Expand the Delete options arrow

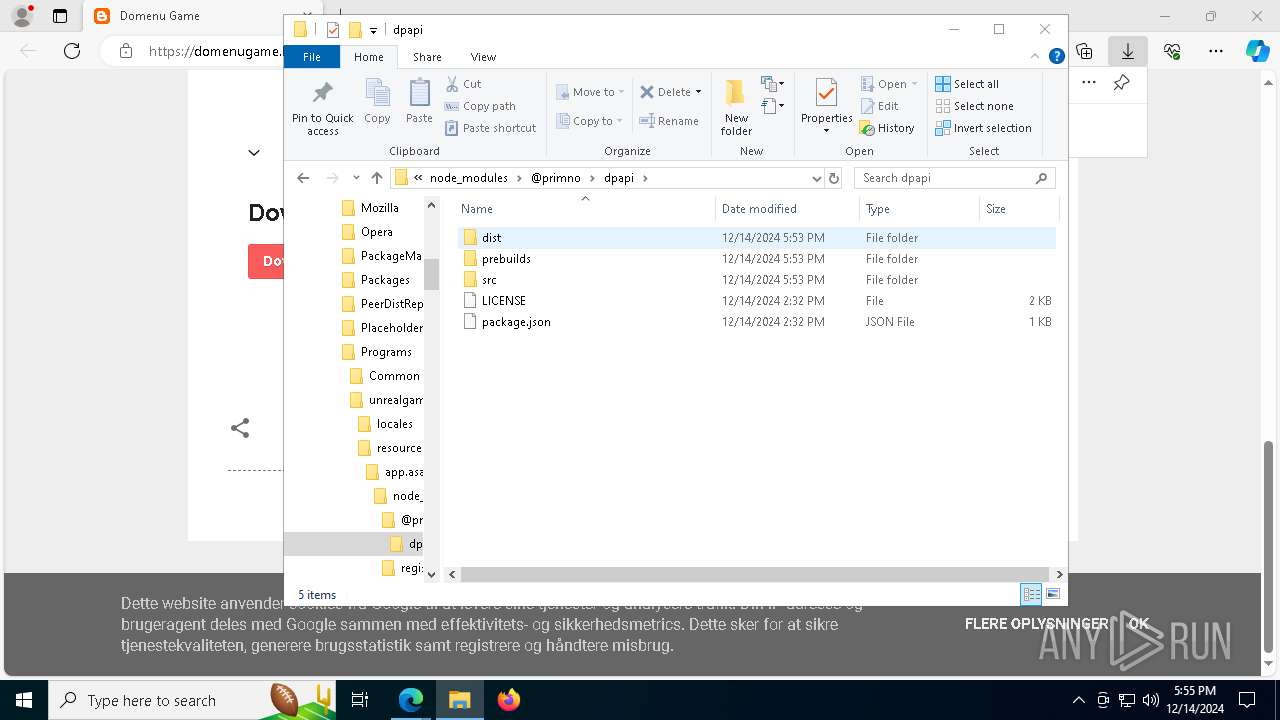698,92
